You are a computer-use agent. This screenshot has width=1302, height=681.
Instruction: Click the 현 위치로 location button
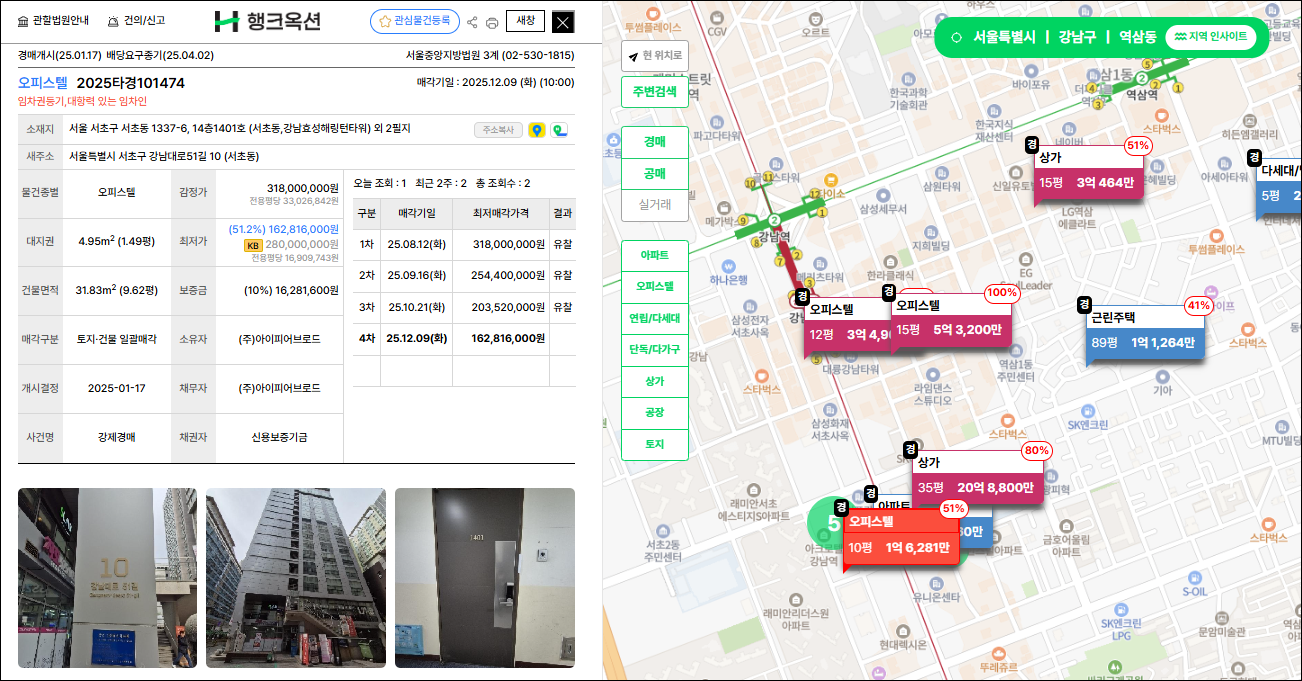coord(655,56)
